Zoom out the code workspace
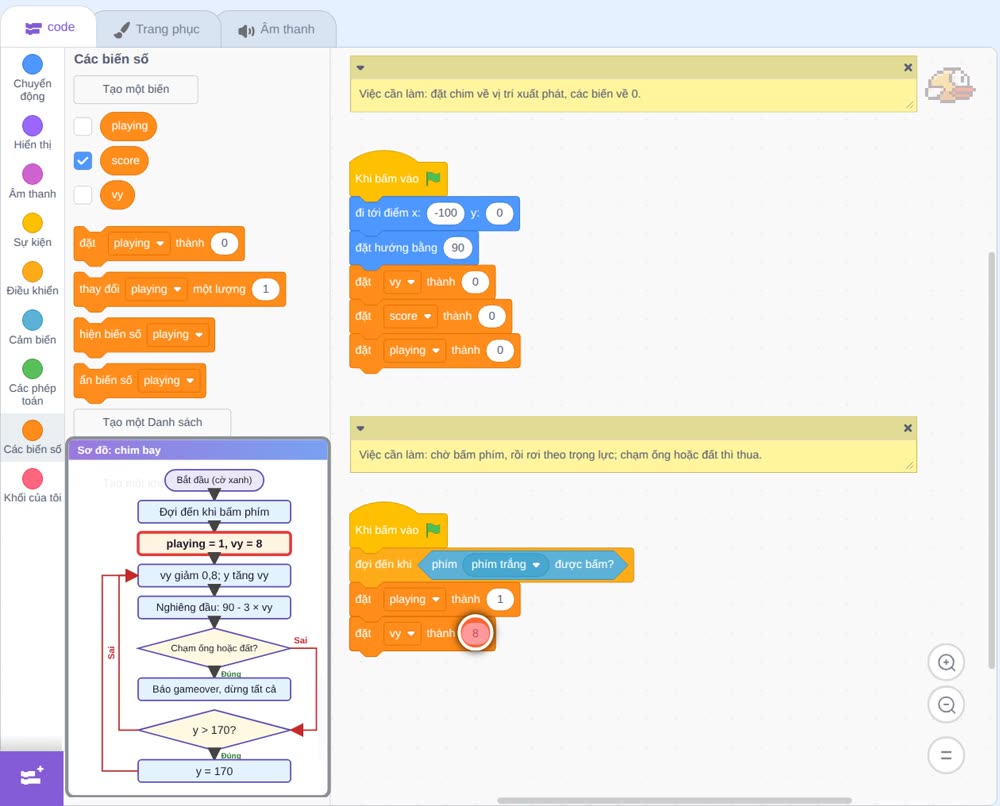 946,705
